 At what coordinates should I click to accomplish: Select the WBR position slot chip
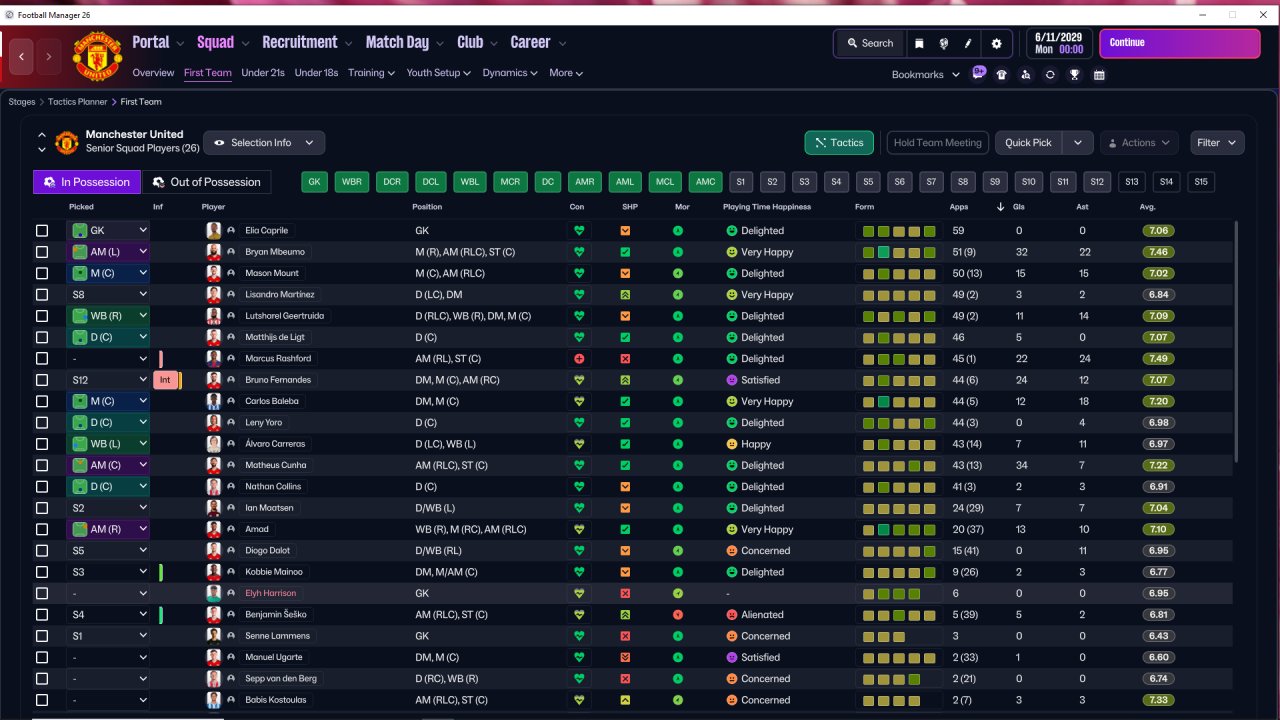coord(351,182)
